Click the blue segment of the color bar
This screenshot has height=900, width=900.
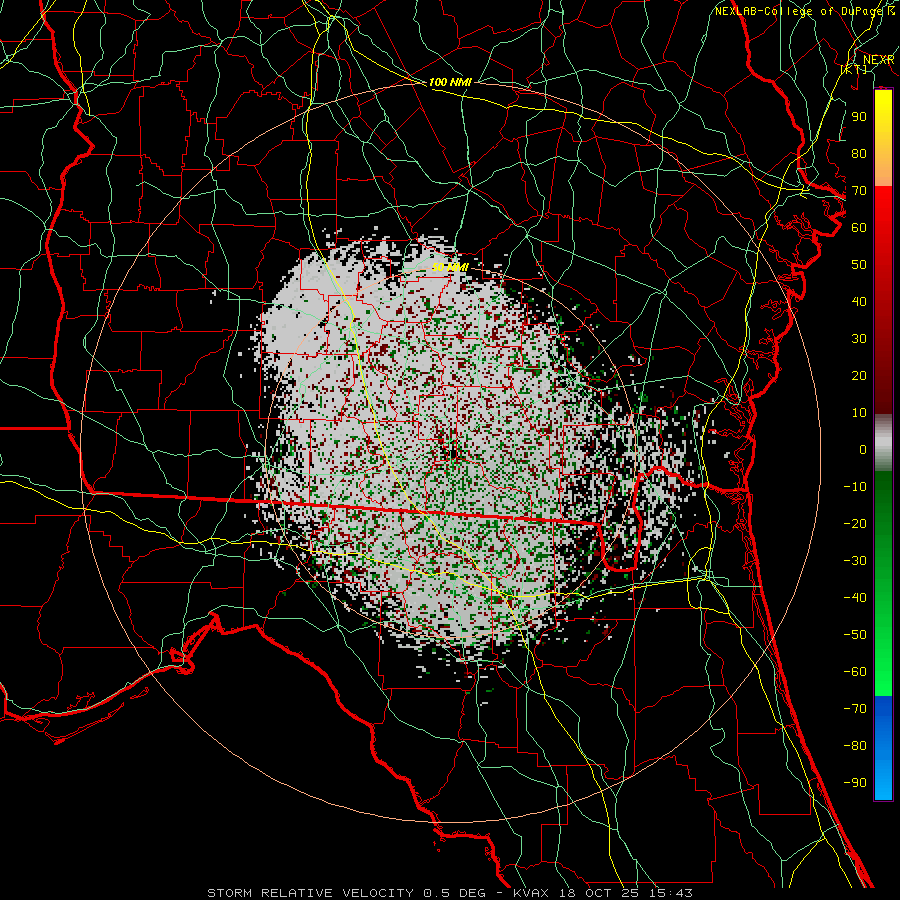tap(883, 747)
